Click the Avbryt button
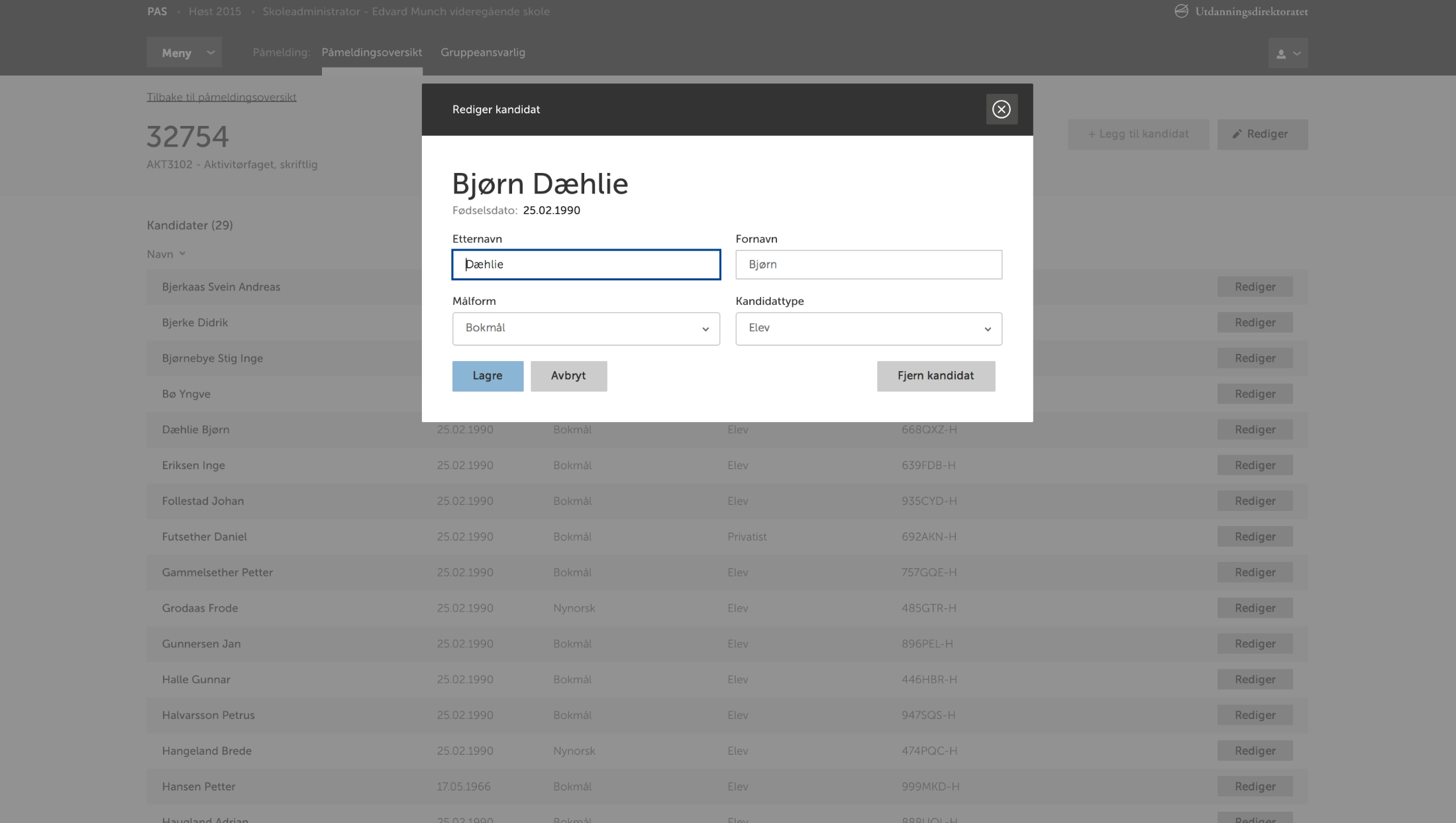This screenshot has height=823, width=1456. click(x=568, y=376)
